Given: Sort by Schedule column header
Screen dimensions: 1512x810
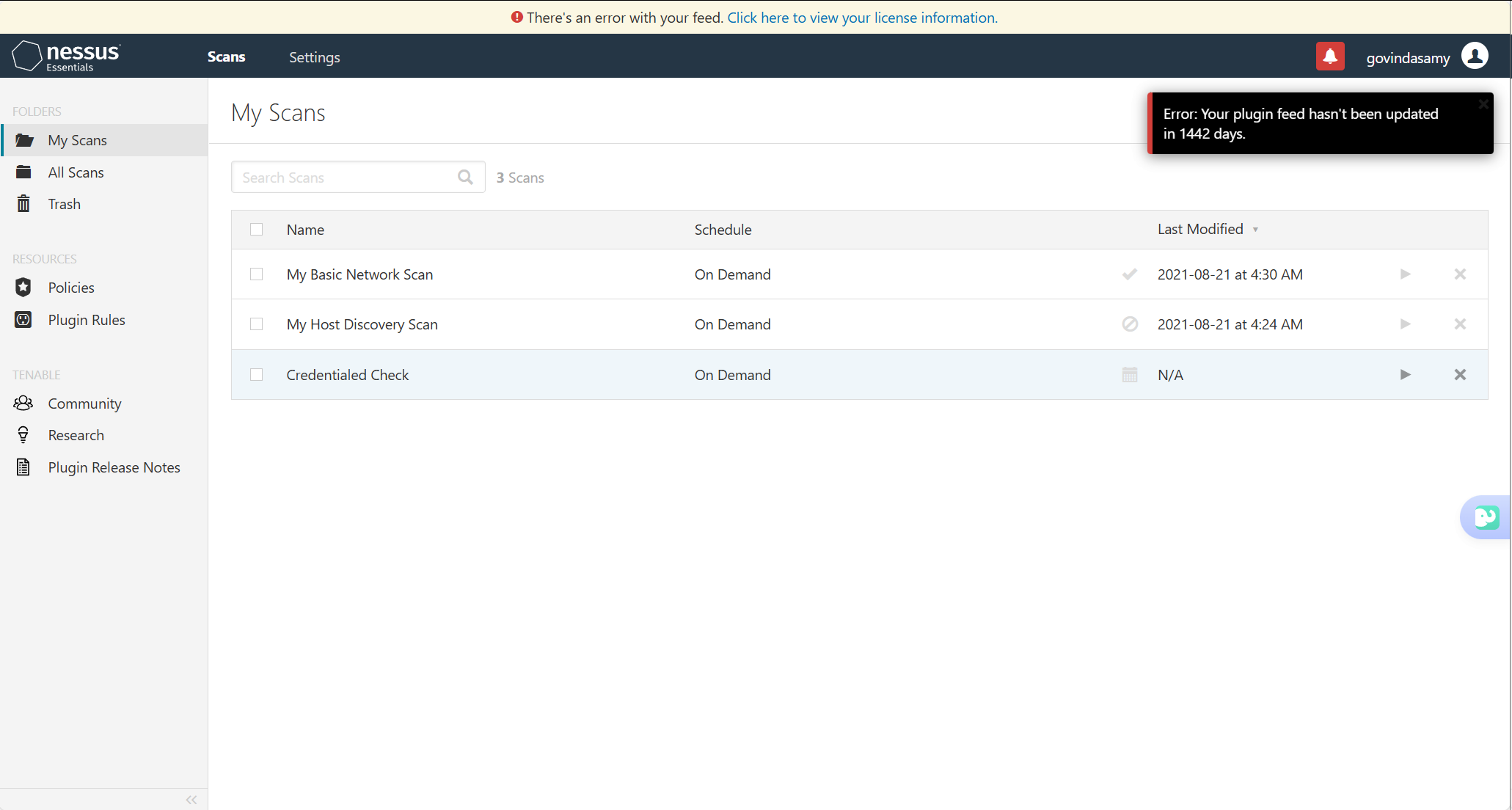Looking at the screenshot, I should [x=723, y=230].
